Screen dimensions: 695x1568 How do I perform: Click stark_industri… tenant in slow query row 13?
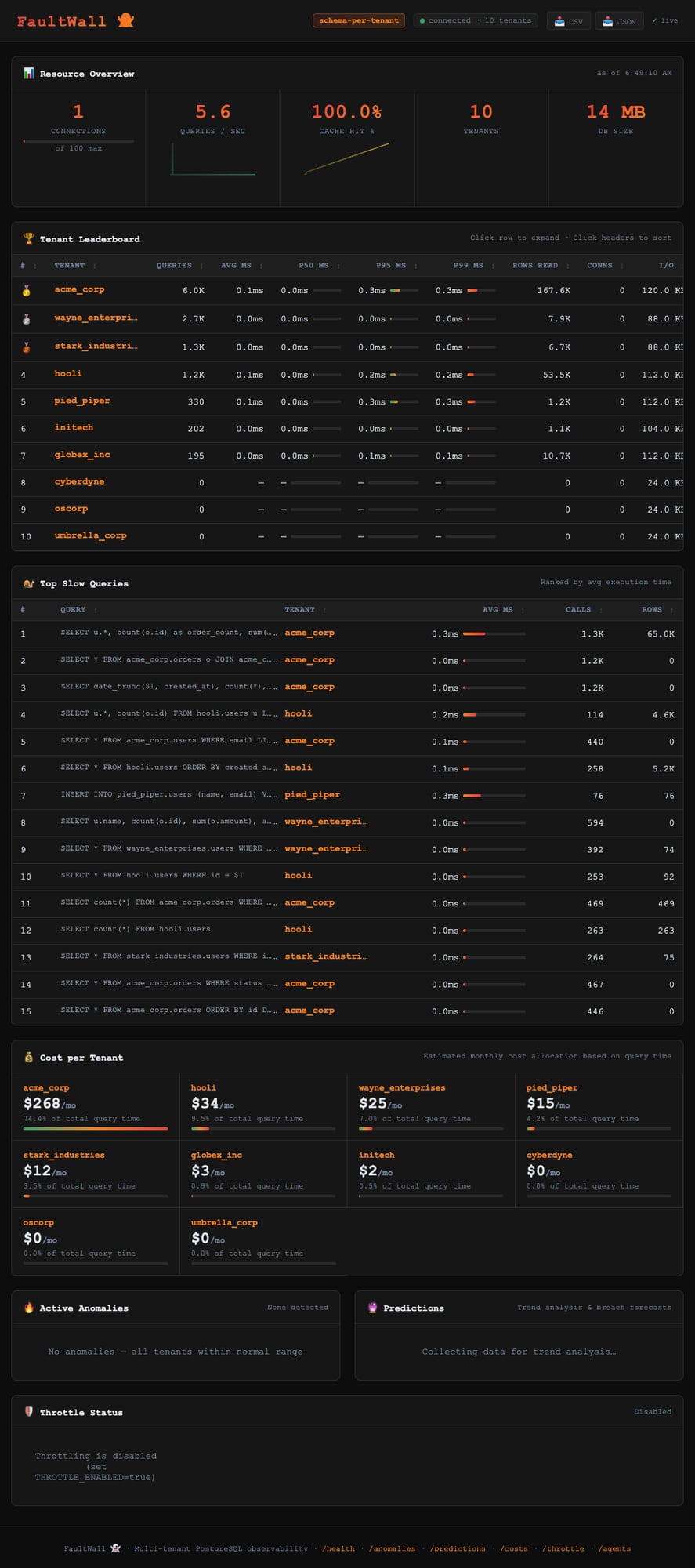pyautogui.click(x=326, y=956)
